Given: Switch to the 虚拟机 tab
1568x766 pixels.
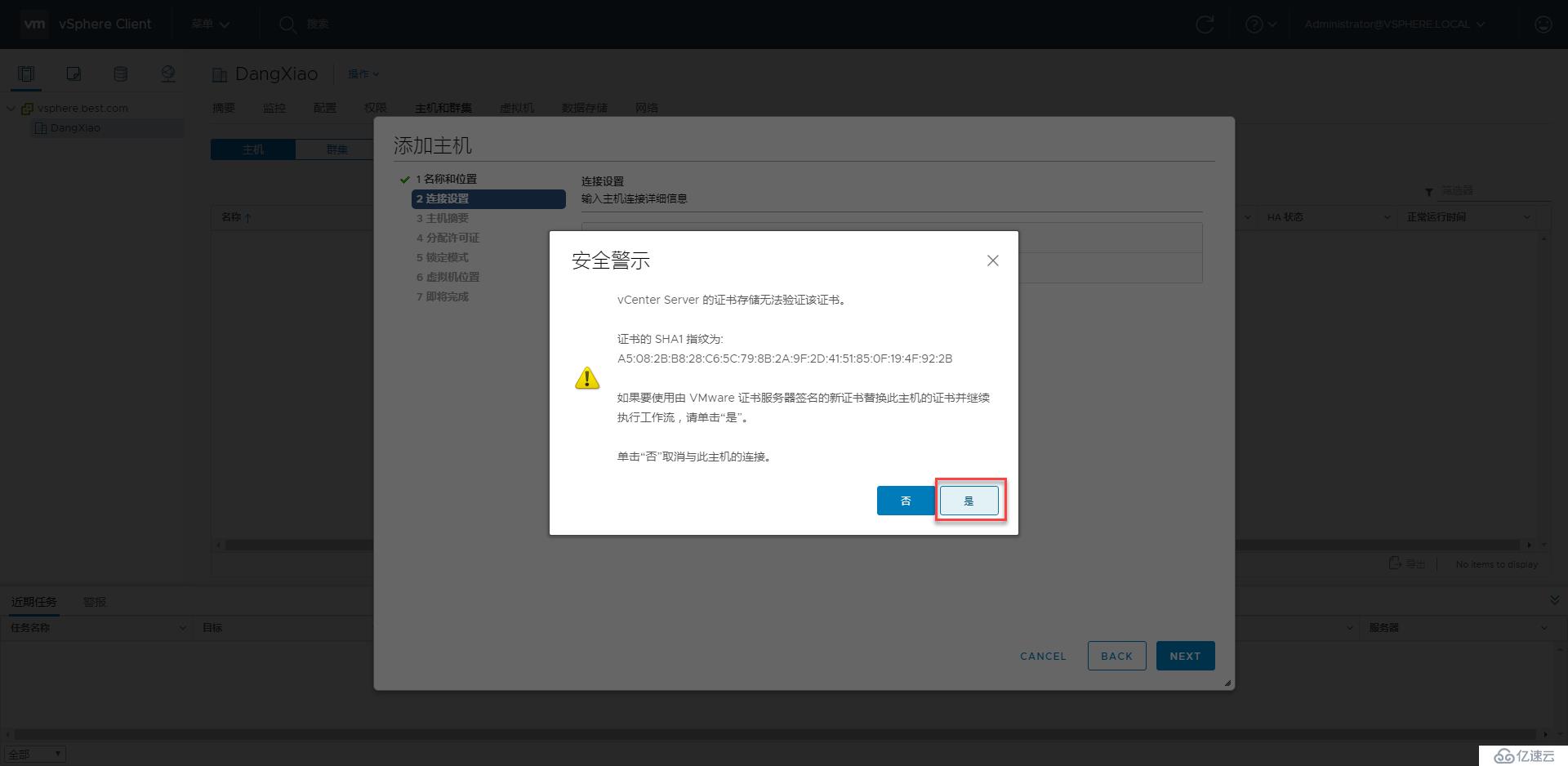Looking at the screenshot, I should click(516, 108).
